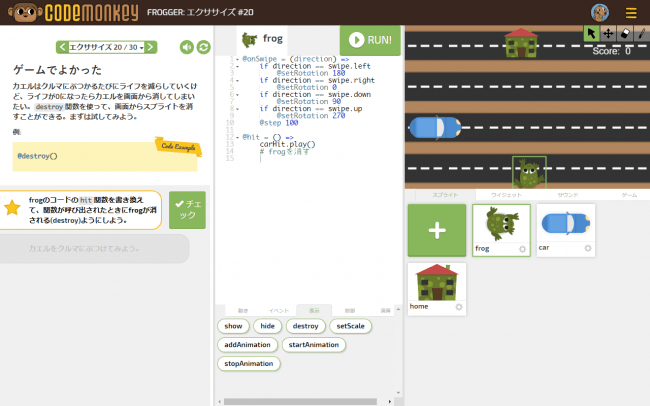Click the カエルをクルマにぶつけてみよう hint bar
650x406 pixels.
click(x=94, y=248)
